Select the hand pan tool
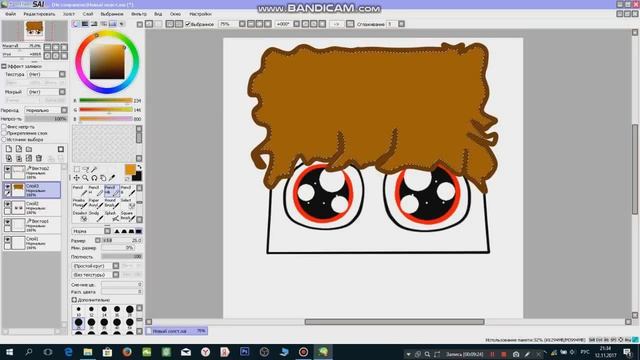This screenshot has width=640, height=360. (x=103, y=178)
